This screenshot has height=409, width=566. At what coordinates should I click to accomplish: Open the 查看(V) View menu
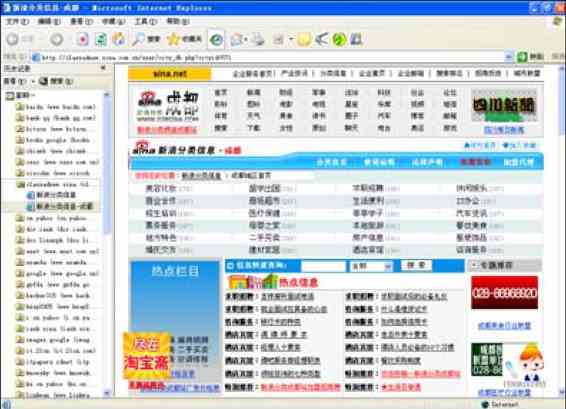click(x=81, y=22)
